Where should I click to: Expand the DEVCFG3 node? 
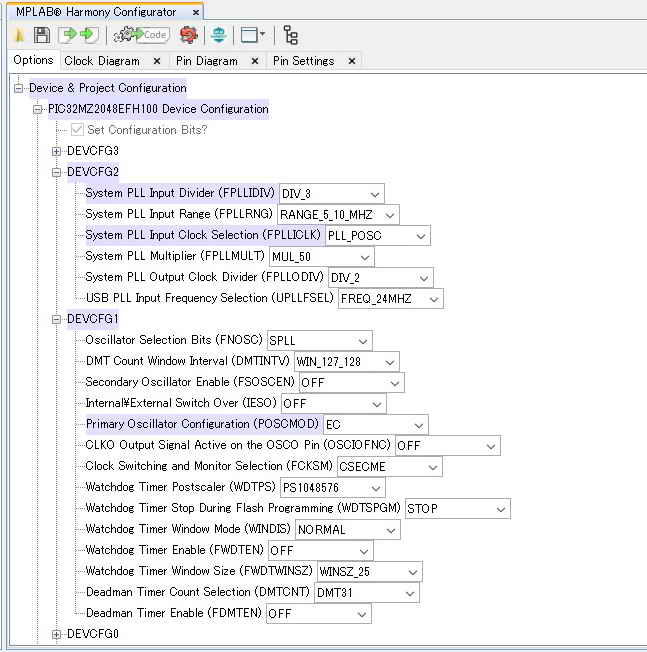coord(57,151)
